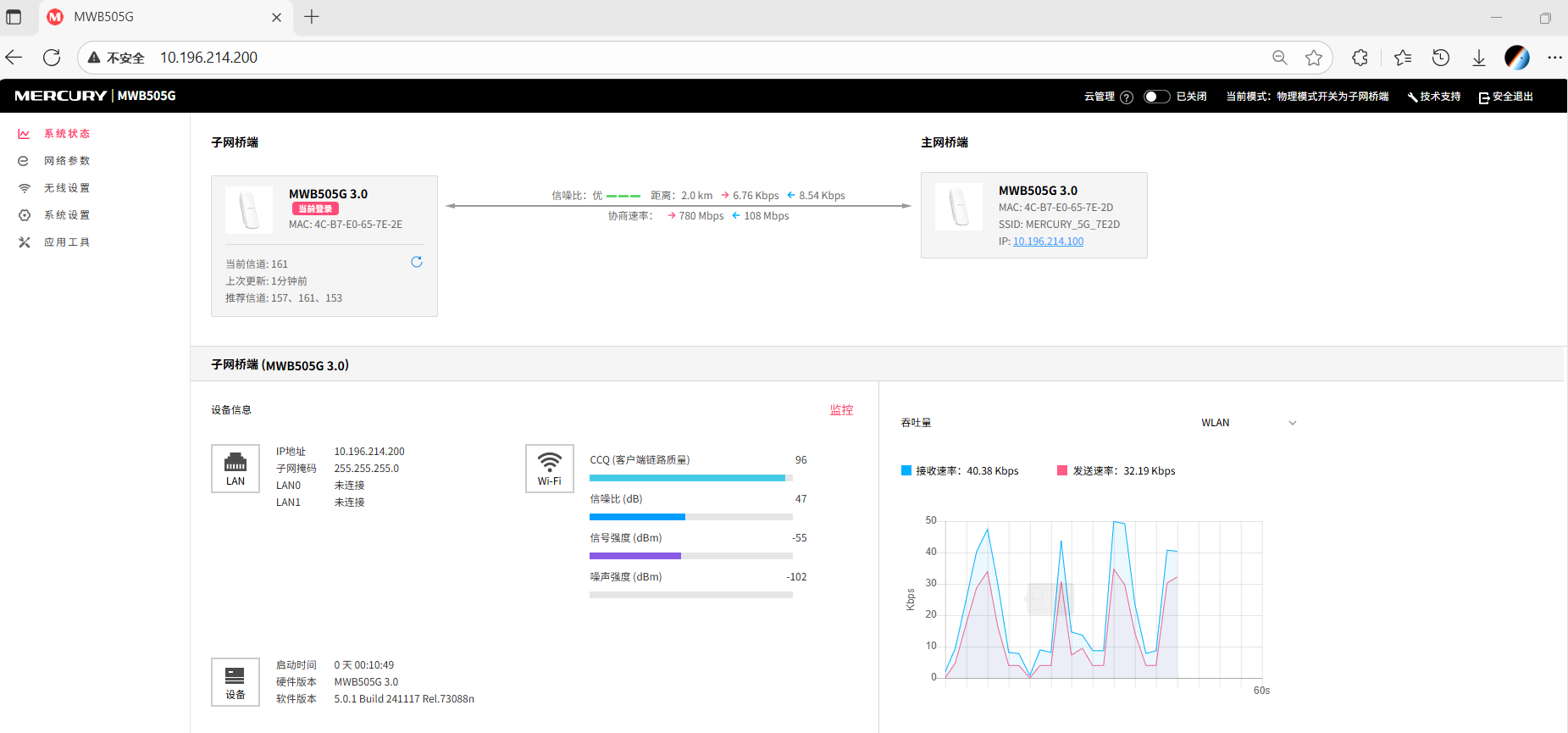Click the 系统状态 chart icon
This screenshot has width=1568, height=733.
24,134
